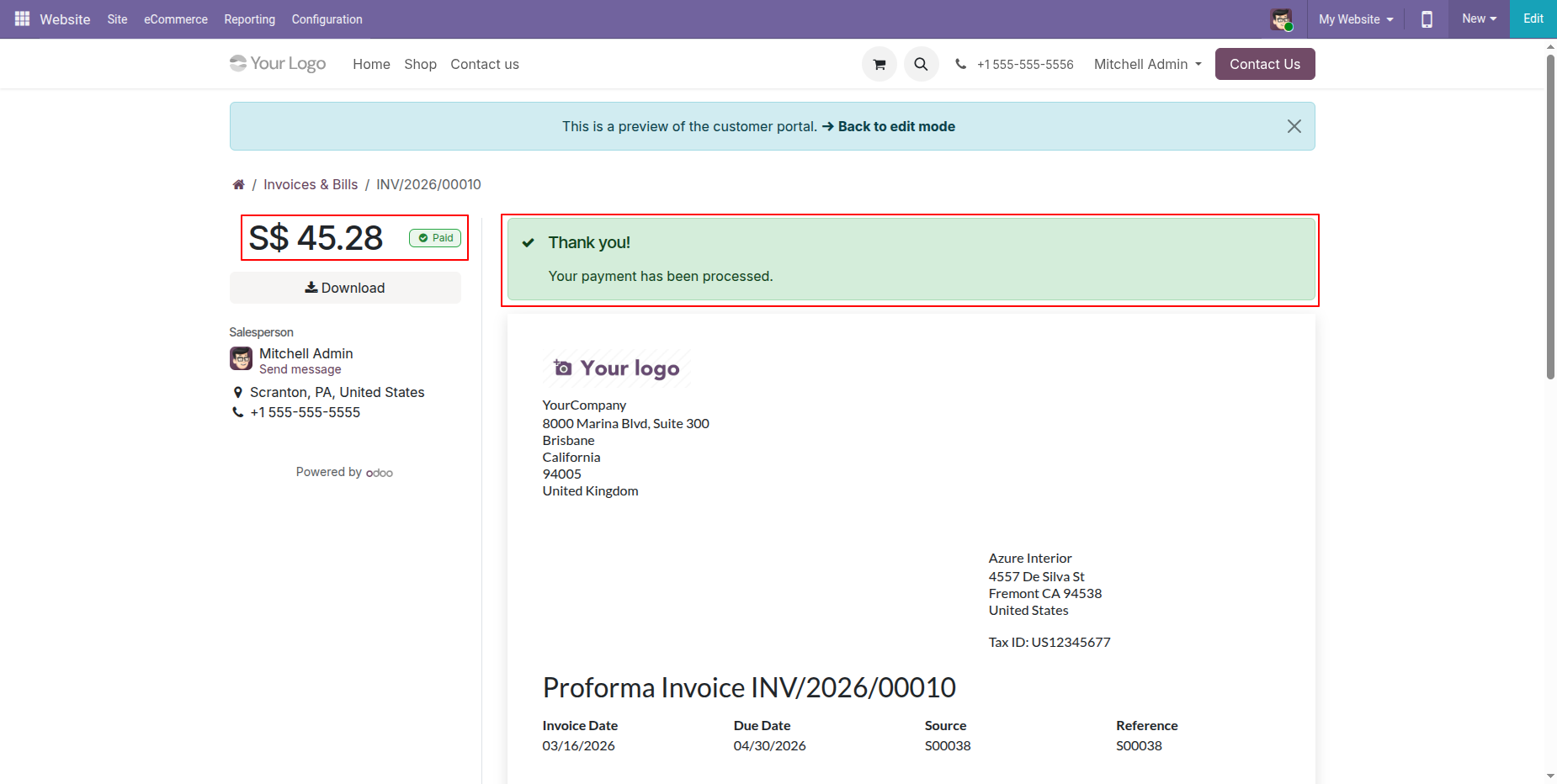Open the Configuration menu
The height and width of the screenshot is (784, 1557).
(x=327, y=19)
